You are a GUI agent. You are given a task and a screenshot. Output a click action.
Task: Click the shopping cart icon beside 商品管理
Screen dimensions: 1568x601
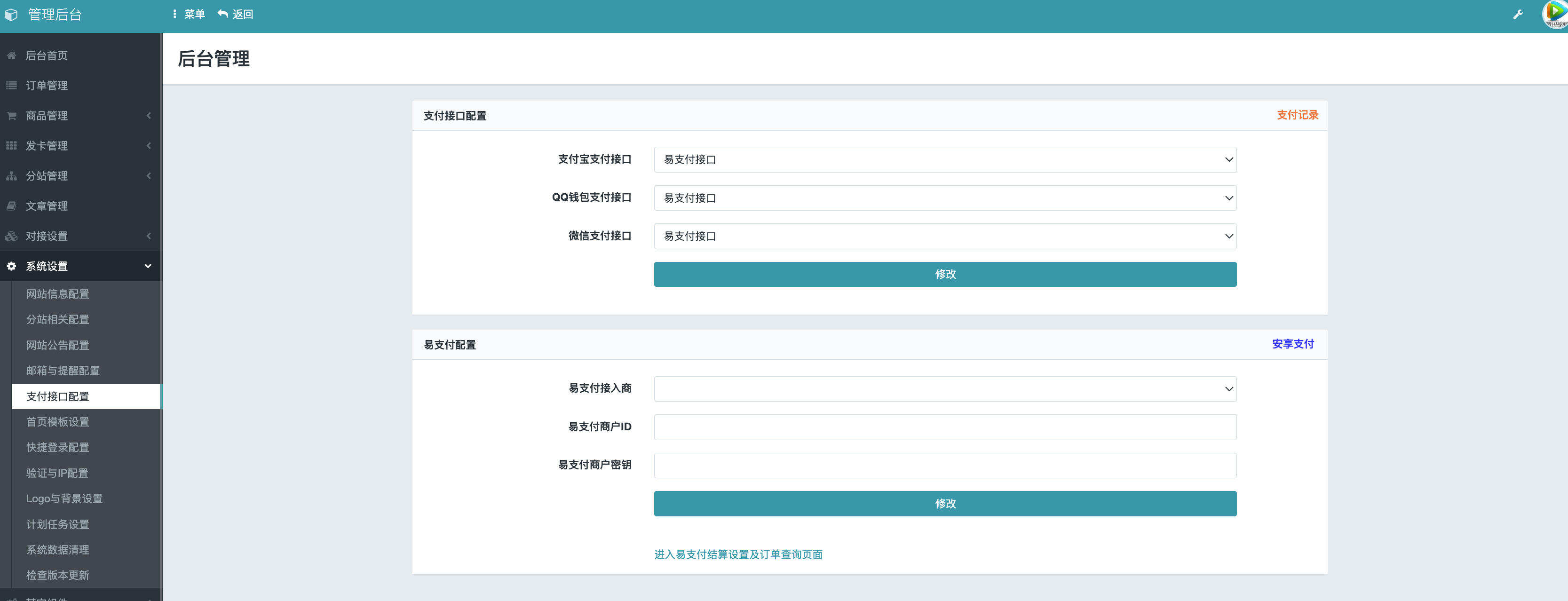coord(12,116)
